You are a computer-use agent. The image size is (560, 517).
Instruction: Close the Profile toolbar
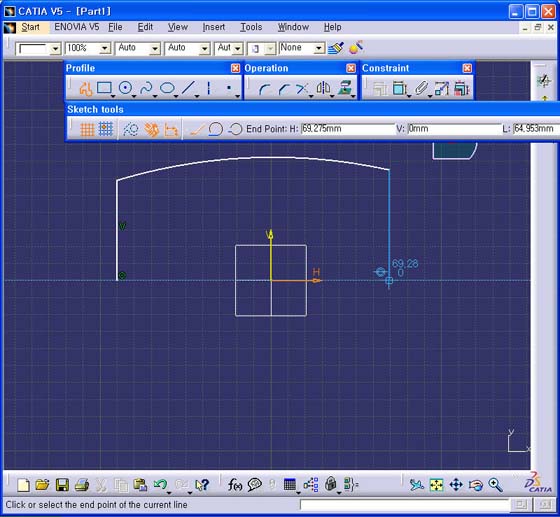[235, 68]
